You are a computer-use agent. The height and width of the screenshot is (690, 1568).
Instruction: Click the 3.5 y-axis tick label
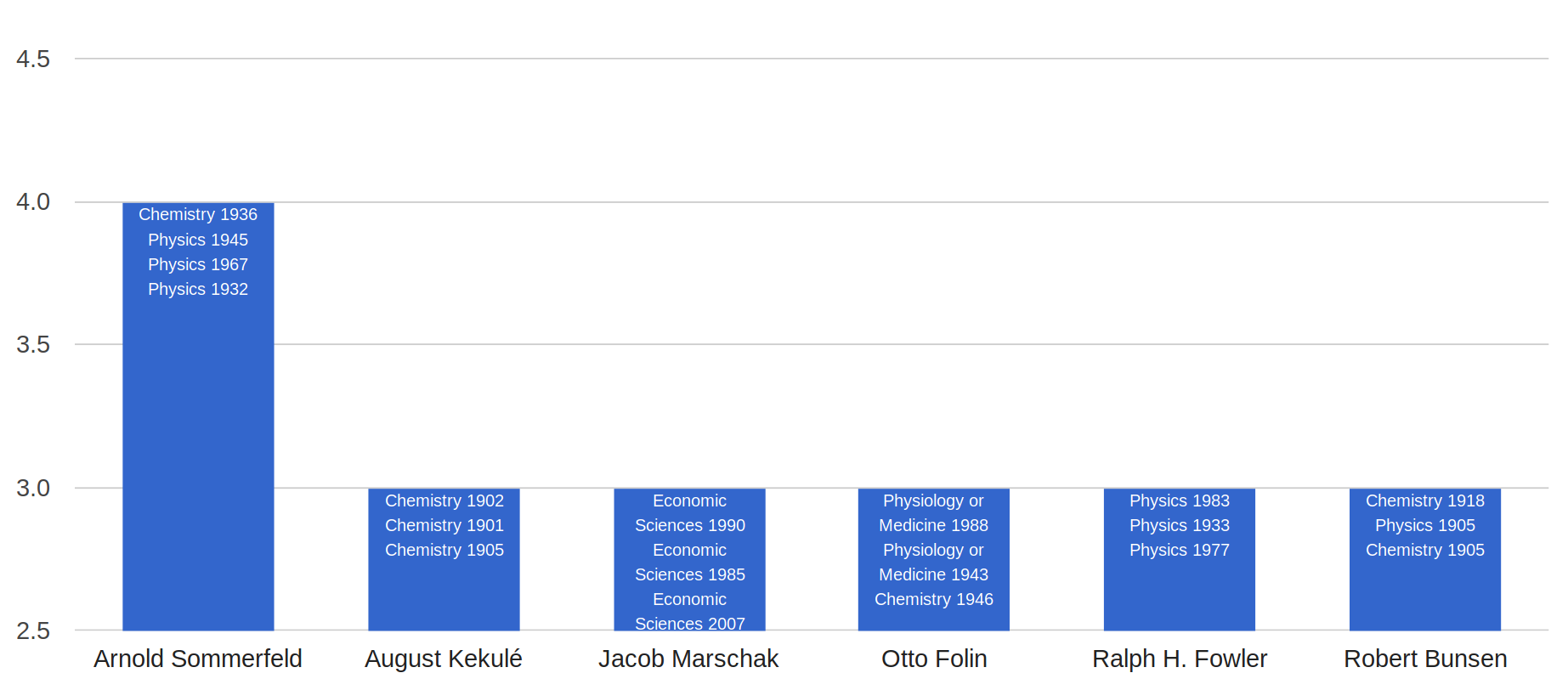[33, 344]
